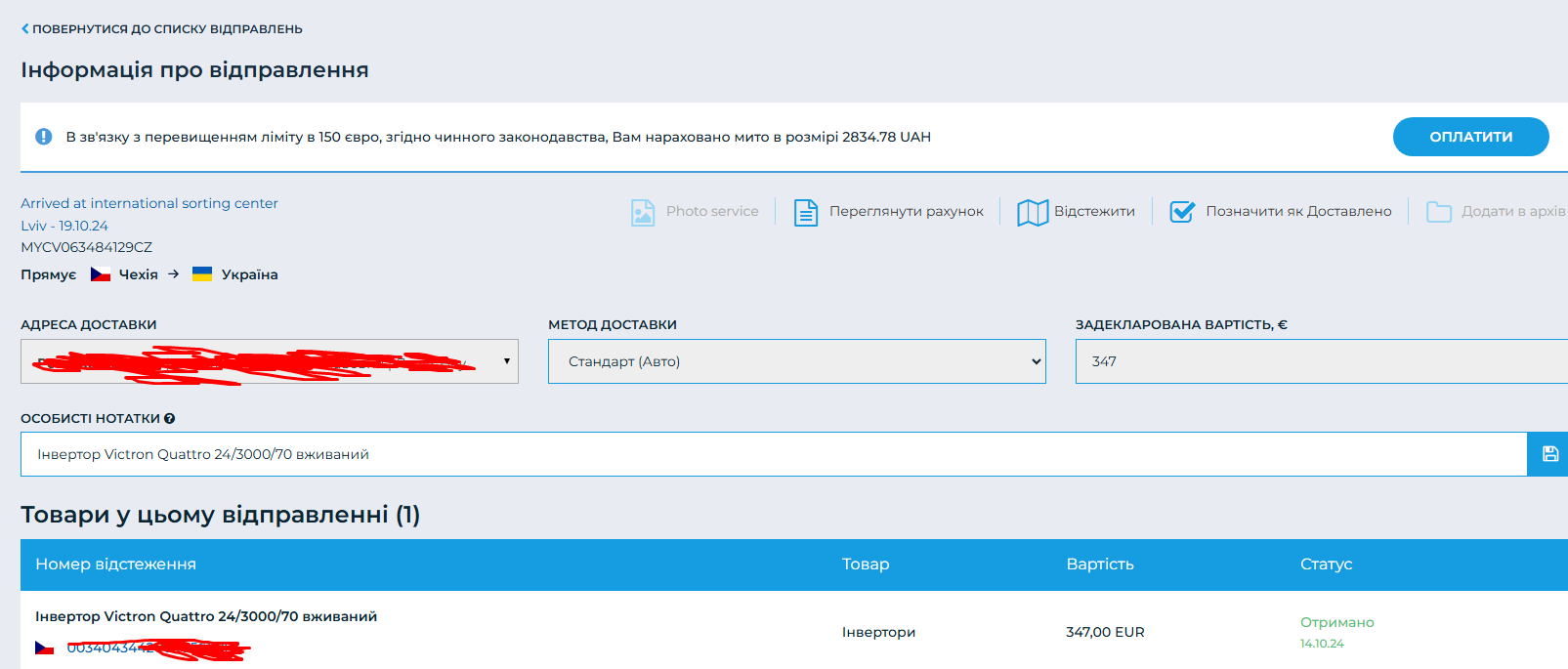Viewport: 1568px width, 669px height.
Task: Click the back chevron icon at top
Action: [x=25, y=29]
